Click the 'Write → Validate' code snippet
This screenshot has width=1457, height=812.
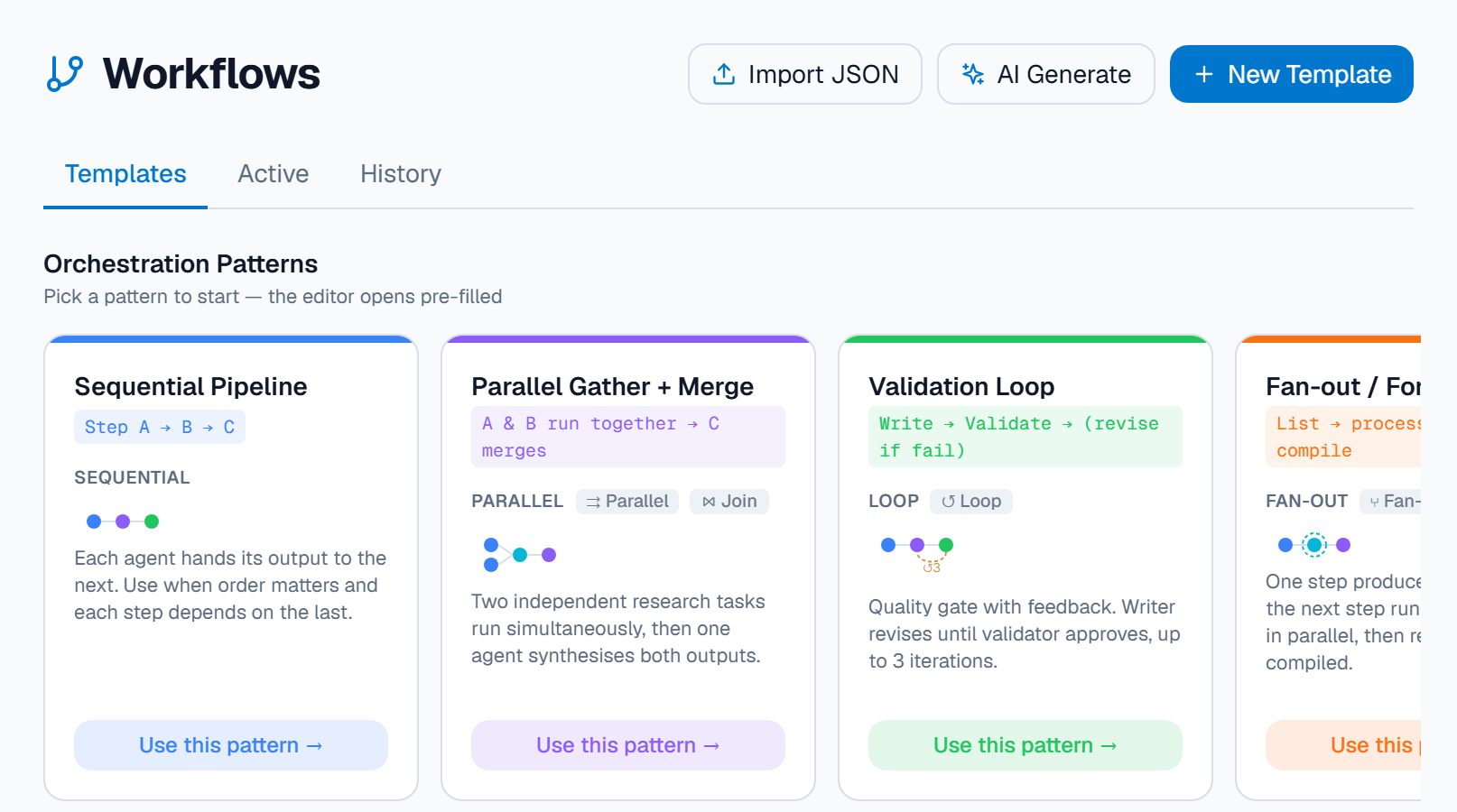tap(1025, 437)
